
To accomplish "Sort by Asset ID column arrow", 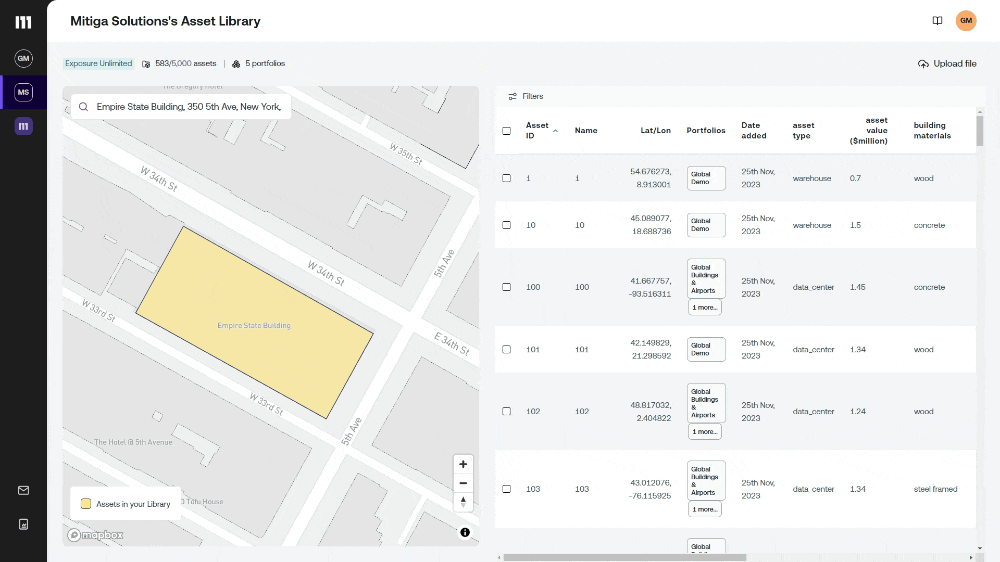I will point(555,131).
